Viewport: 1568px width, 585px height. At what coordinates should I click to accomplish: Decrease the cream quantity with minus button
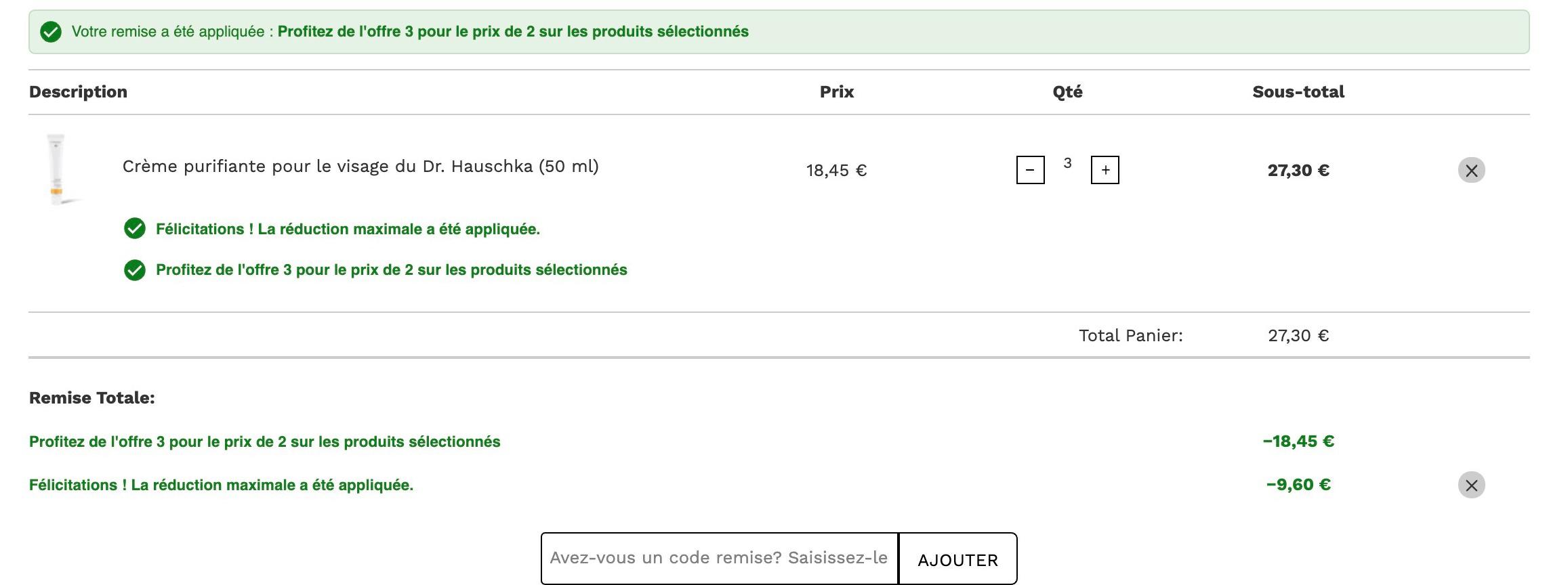pyautogui.click(x=1030, y=170)
